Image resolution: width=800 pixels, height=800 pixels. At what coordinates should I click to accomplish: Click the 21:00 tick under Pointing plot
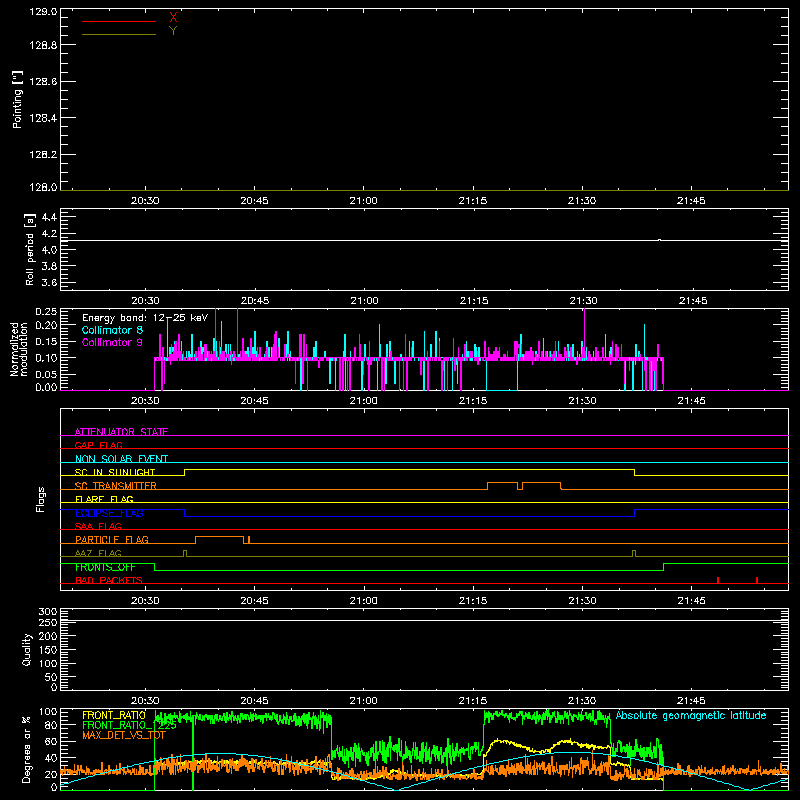(363, 201)
